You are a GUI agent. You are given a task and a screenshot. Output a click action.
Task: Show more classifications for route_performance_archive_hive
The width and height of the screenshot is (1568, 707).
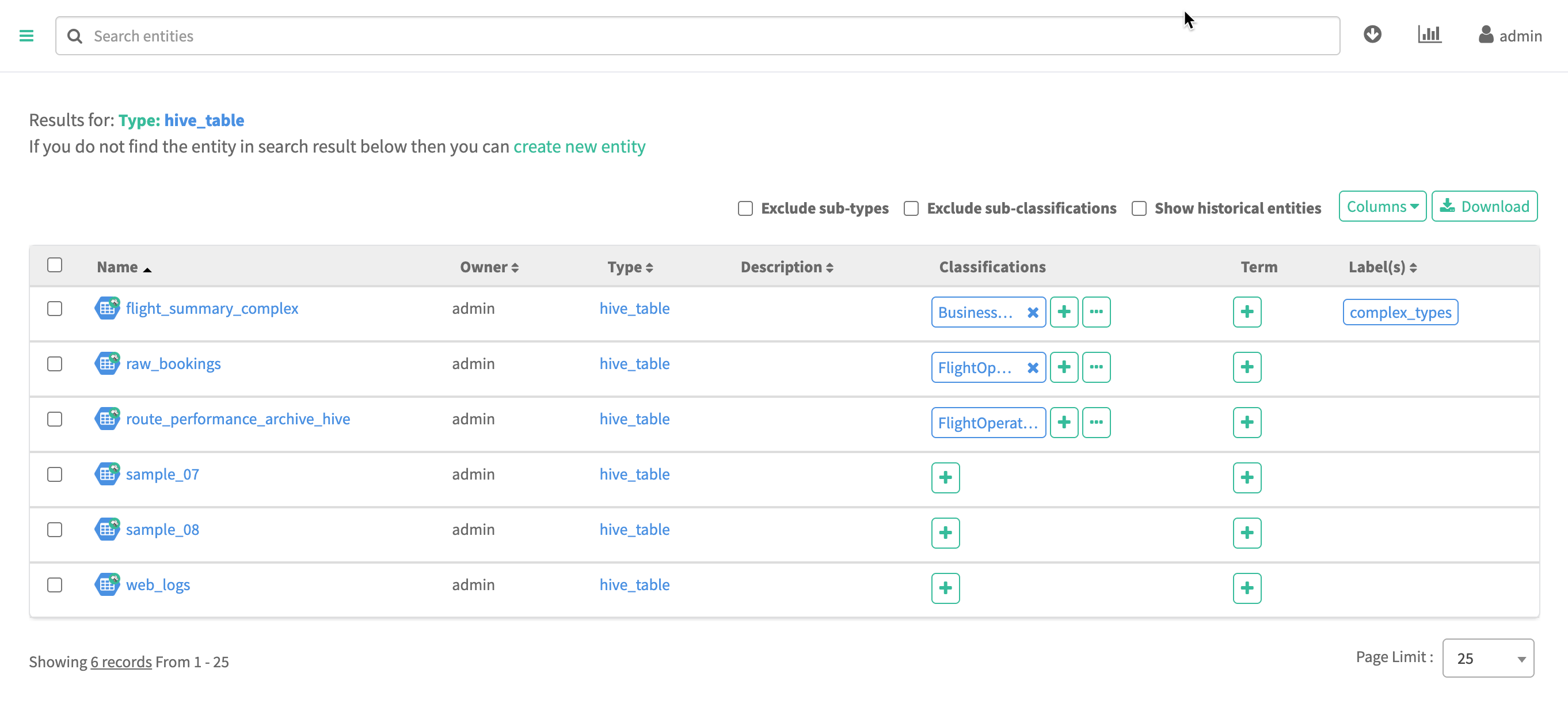(1095, 423)
